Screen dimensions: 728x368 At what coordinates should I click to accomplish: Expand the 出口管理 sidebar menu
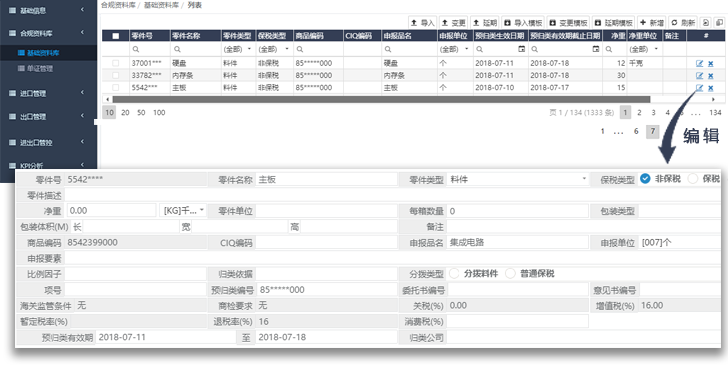pos(49,116)
